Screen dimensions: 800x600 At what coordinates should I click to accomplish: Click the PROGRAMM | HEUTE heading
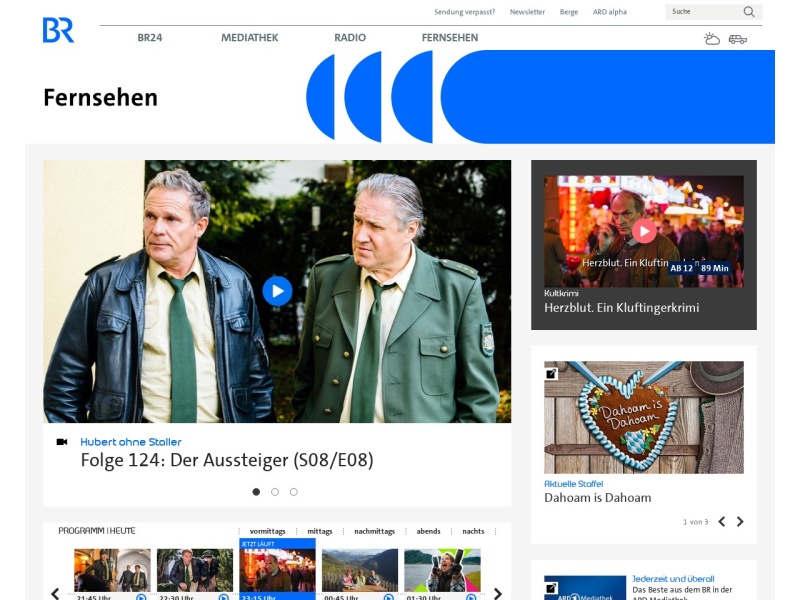pyautogui.click(x=96, y=531)
